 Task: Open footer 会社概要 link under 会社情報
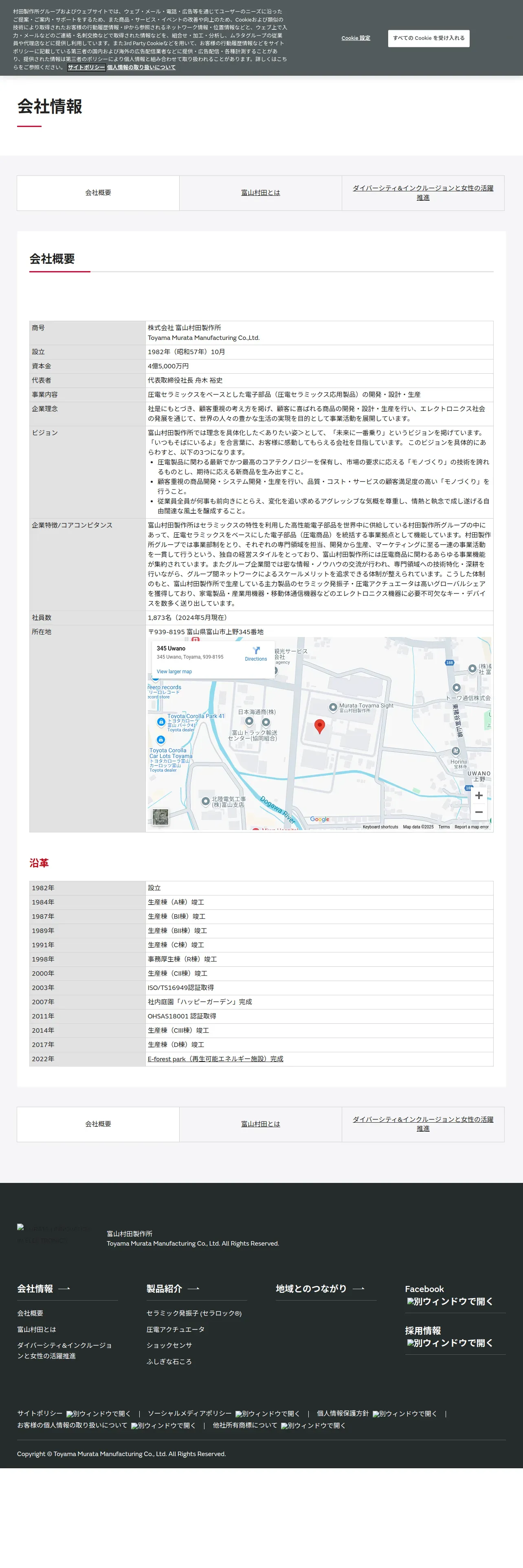click(x=30, y=1314)
